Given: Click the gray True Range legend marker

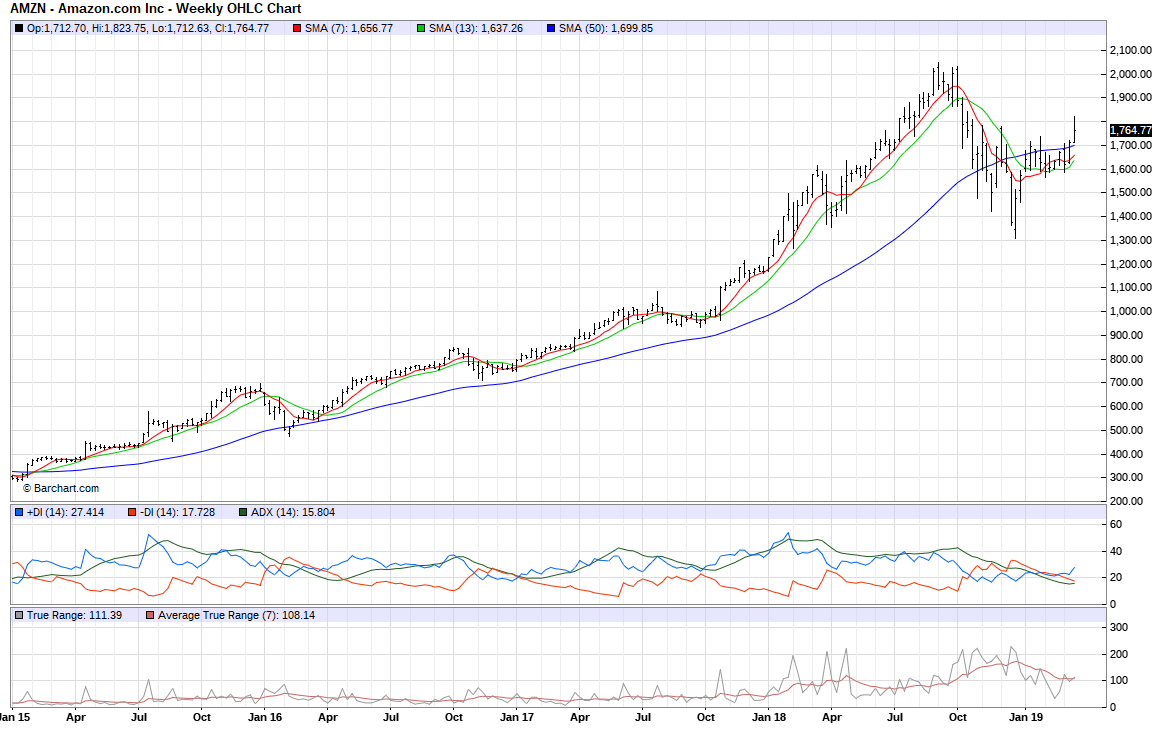Looking at the screenshot, I should tap(18, 615).
